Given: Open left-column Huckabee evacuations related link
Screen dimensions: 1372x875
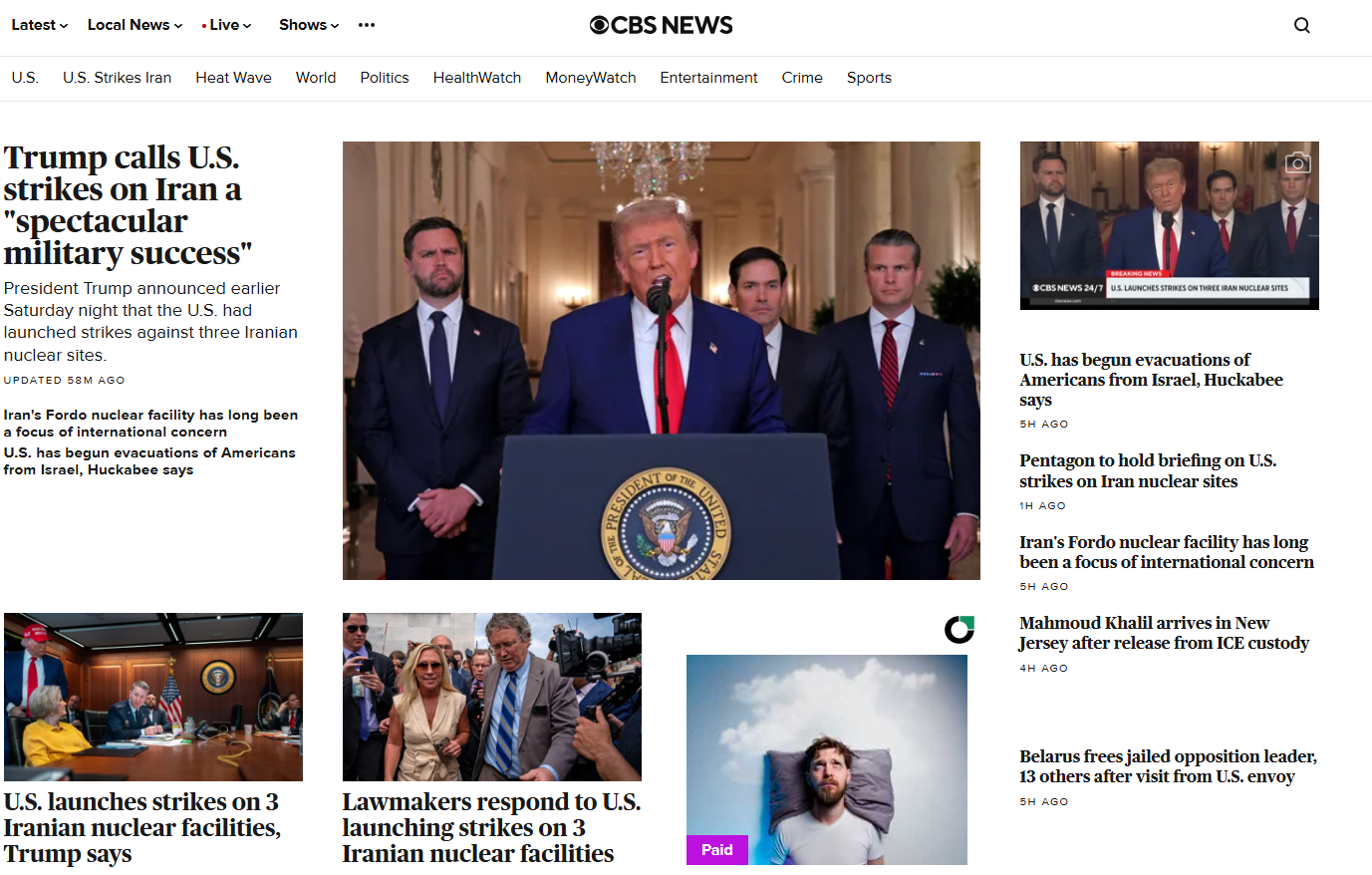Looking at the screenshot, I should click(149, 461).
